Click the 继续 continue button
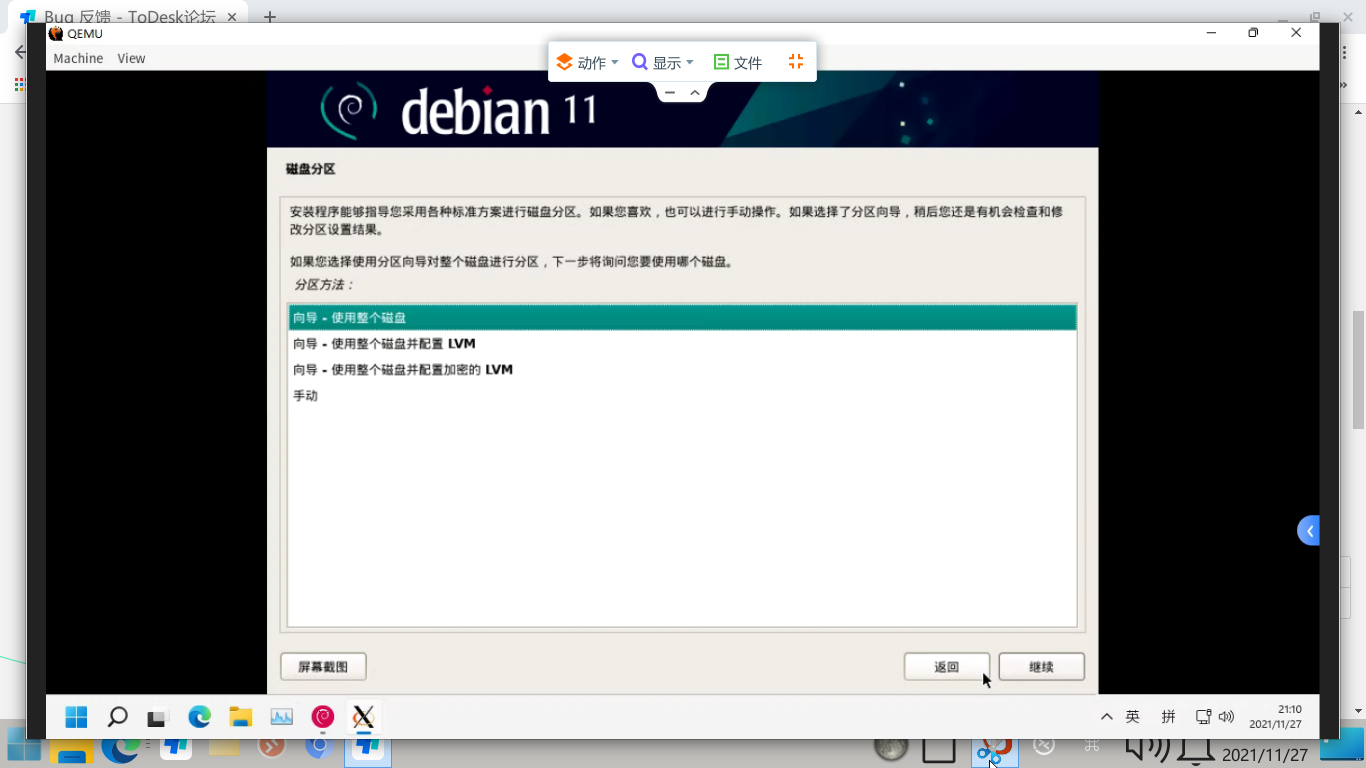This screenshot has height=768, width=1366. (1041, 666)
